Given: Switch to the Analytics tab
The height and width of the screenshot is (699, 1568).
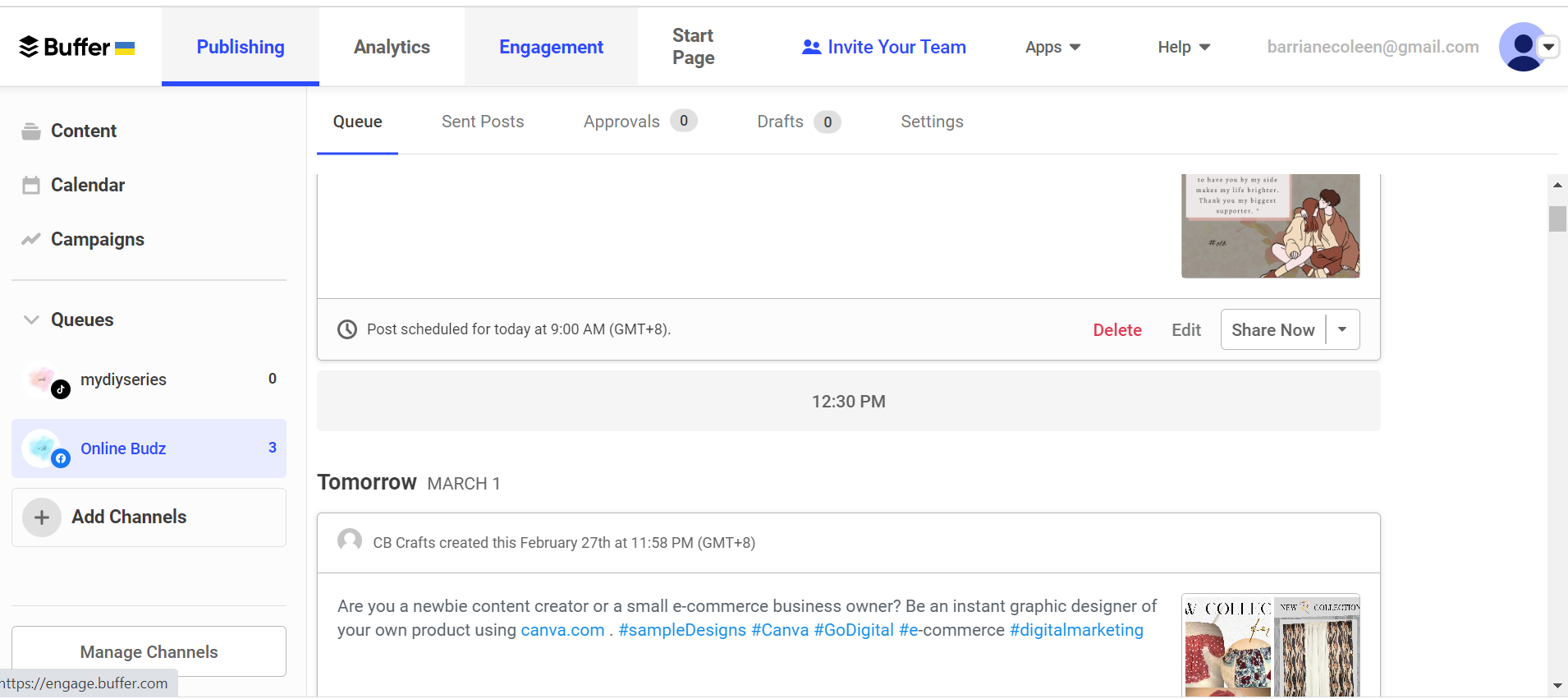Looking at the screenshot, I should click(392, 48).
